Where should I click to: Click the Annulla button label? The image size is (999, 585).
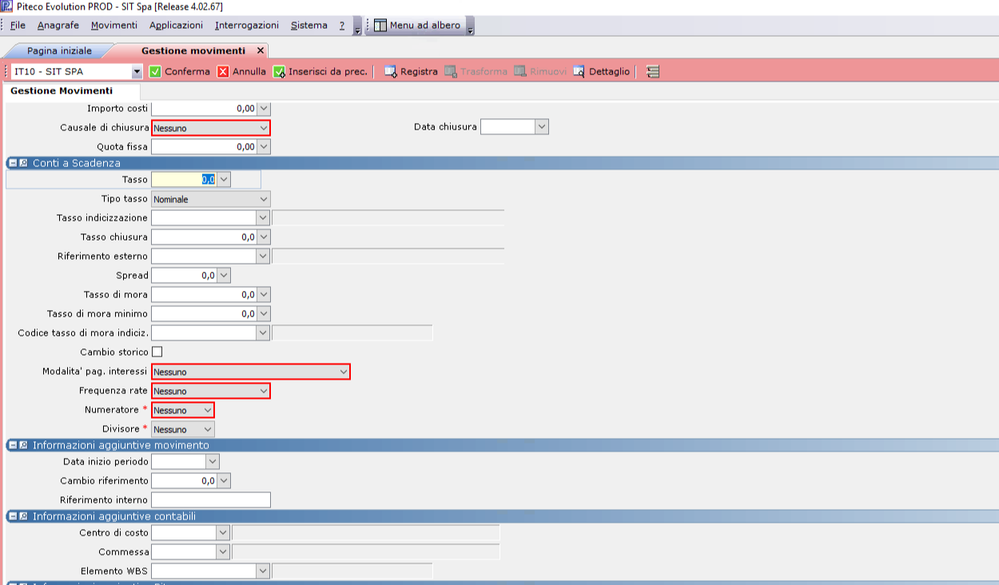[x=249, y=72]
